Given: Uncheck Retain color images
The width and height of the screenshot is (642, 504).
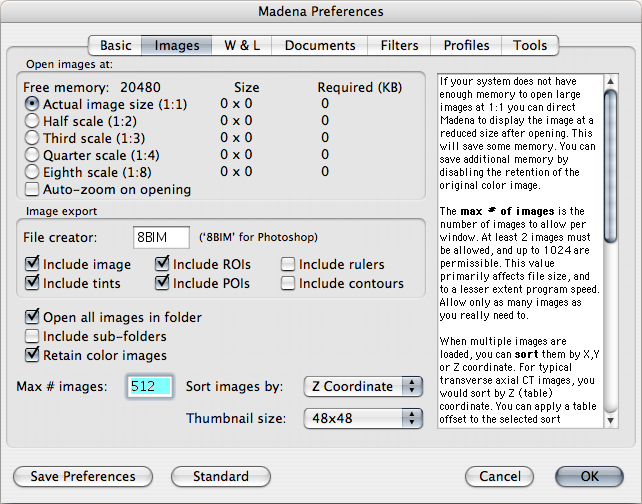Looking at the screenshot, I should [x=33, y=355].
